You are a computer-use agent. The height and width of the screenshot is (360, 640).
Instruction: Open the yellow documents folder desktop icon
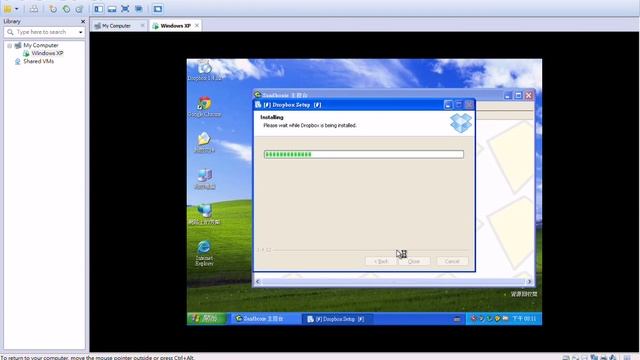pos(204,142)
